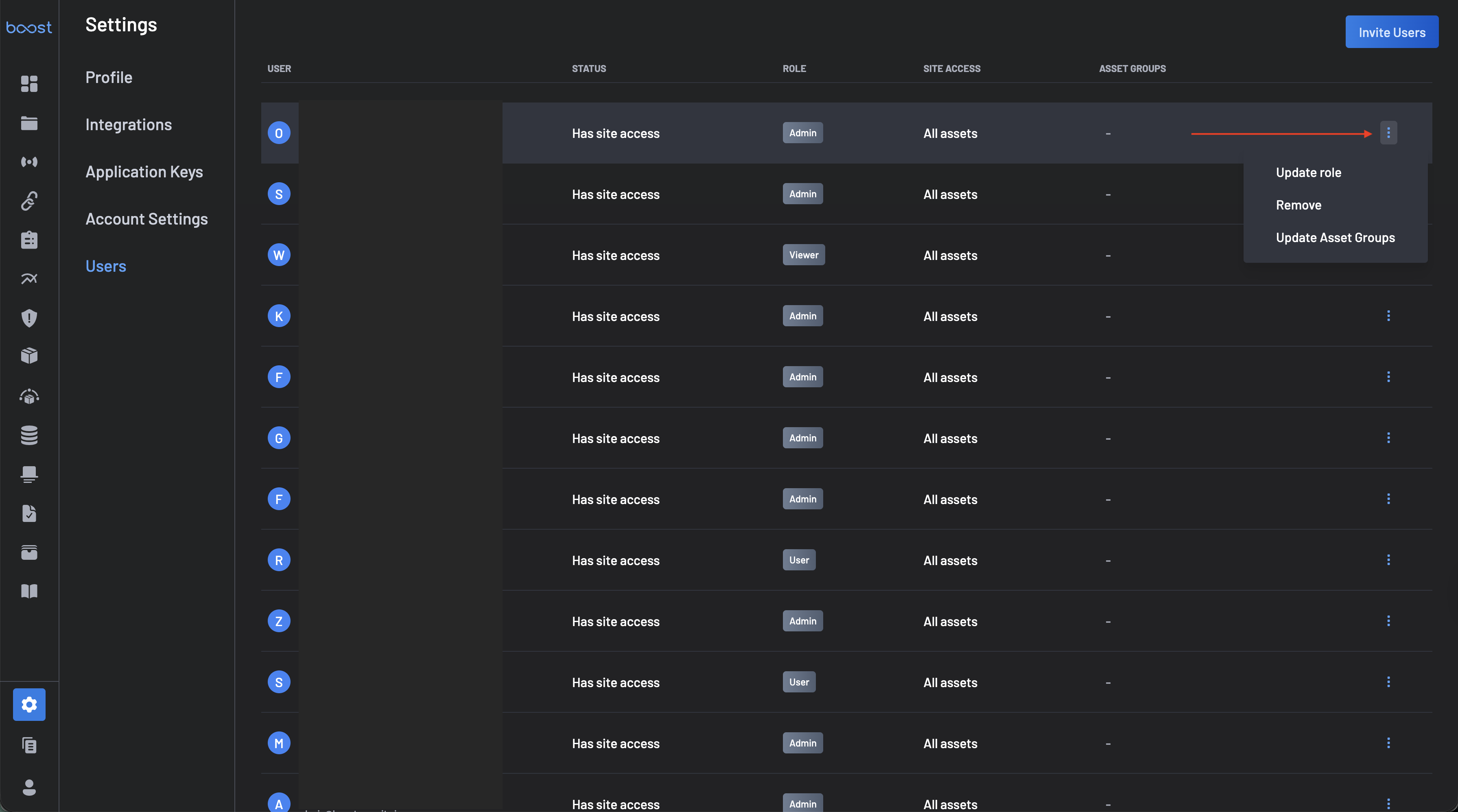This screenshot has width=1458, height=812.
Task: Click the Boost logo
Action: (x=29, y=27)
